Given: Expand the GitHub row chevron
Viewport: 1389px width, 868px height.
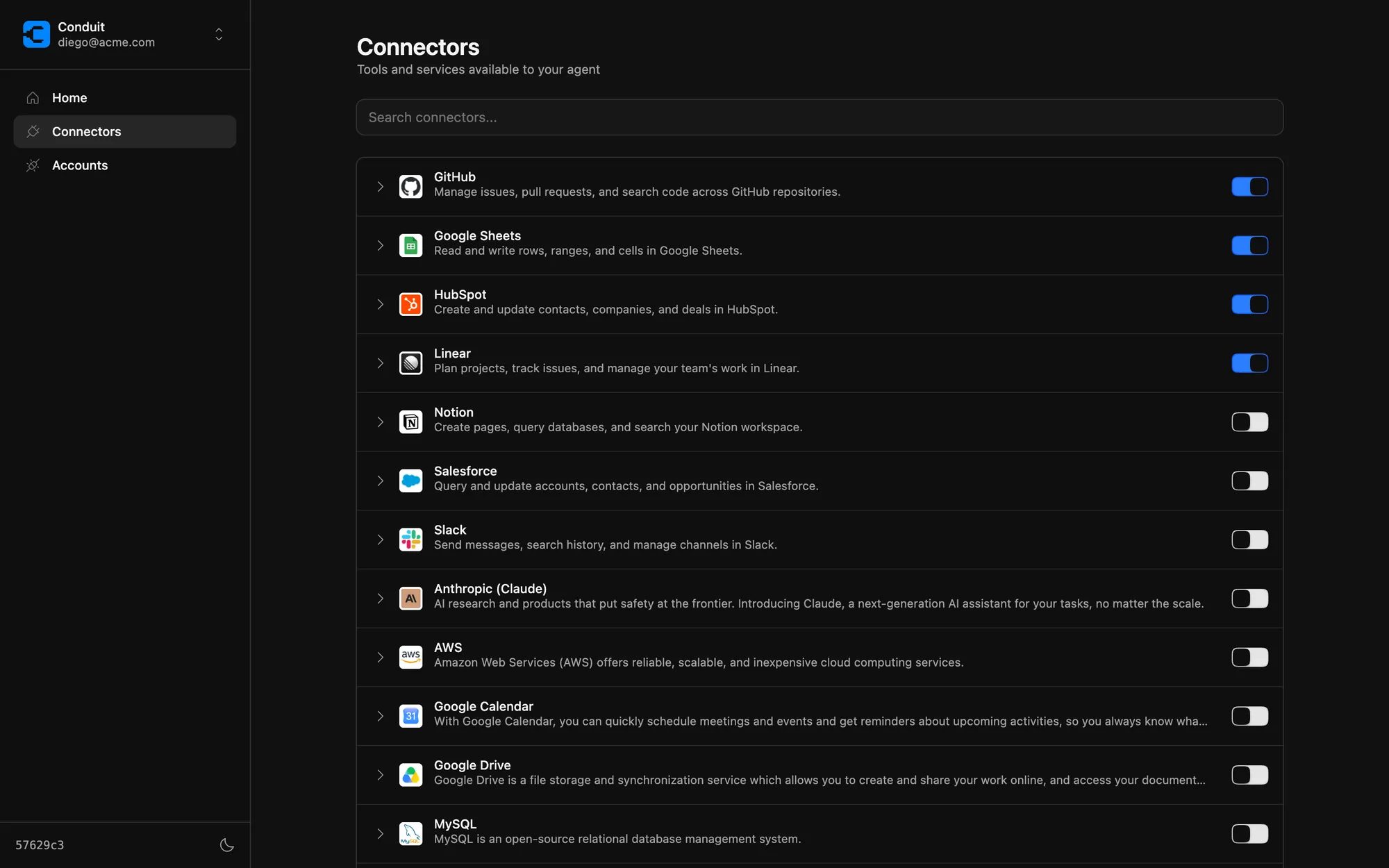Looking at the screenshot, I should pos(380,187).
